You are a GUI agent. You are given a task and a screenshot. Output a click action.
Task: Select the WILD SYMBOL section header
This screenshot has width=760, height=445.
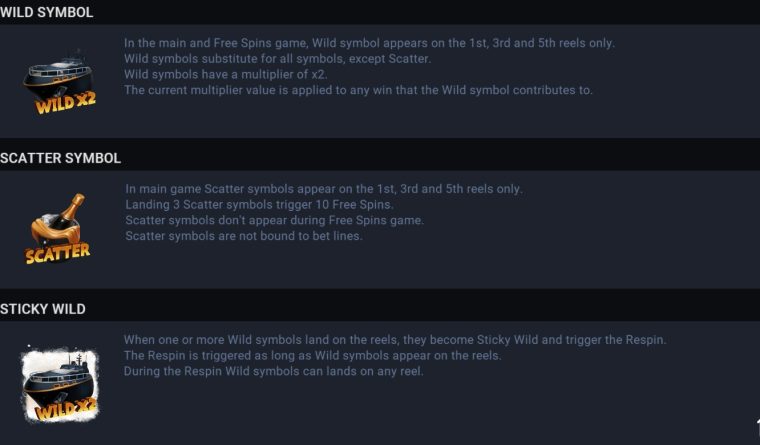point(47,12)
